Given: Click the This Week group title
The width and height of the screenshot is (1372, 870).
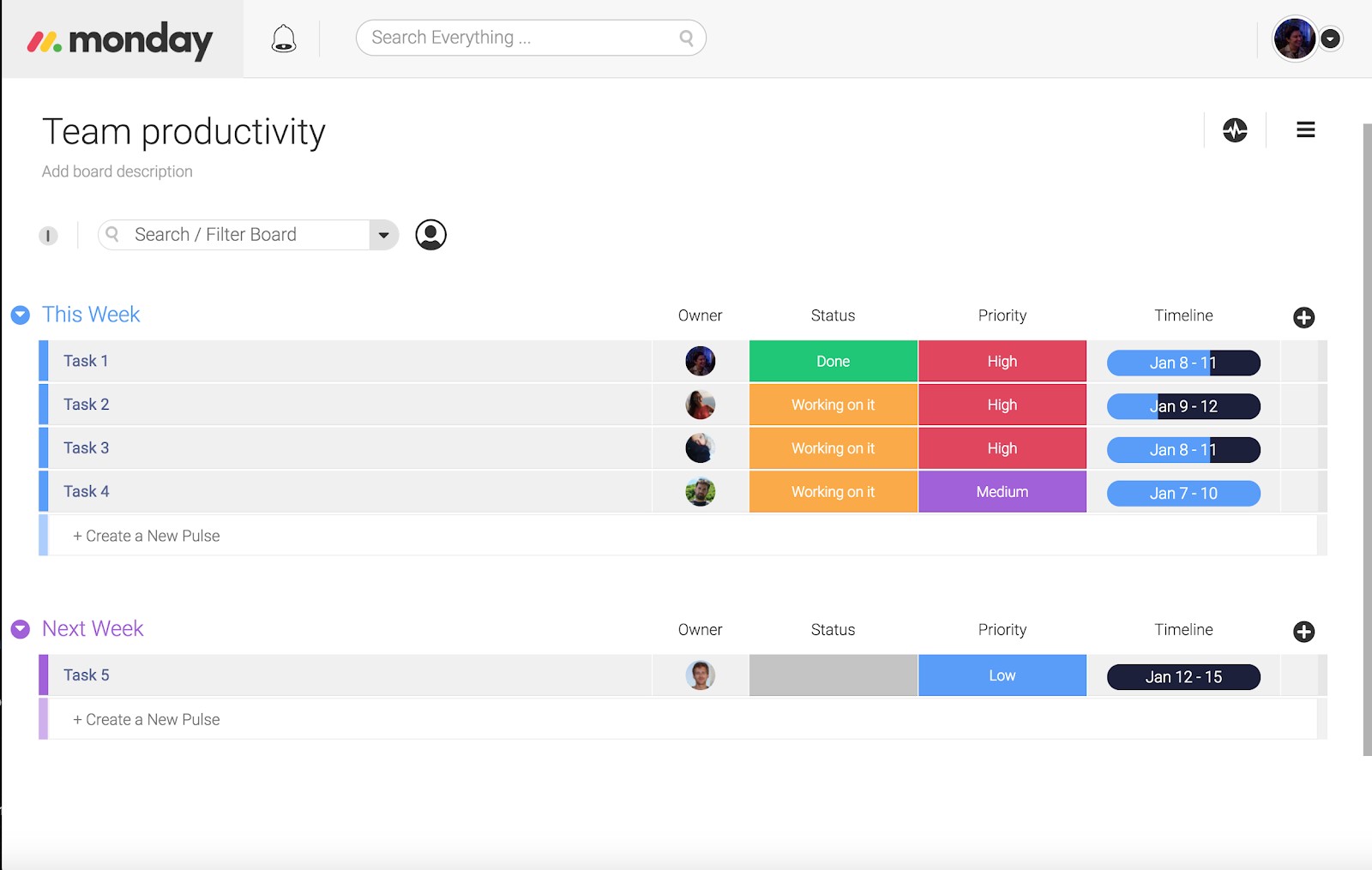Looking at the screenshot, I should (91, 315).
